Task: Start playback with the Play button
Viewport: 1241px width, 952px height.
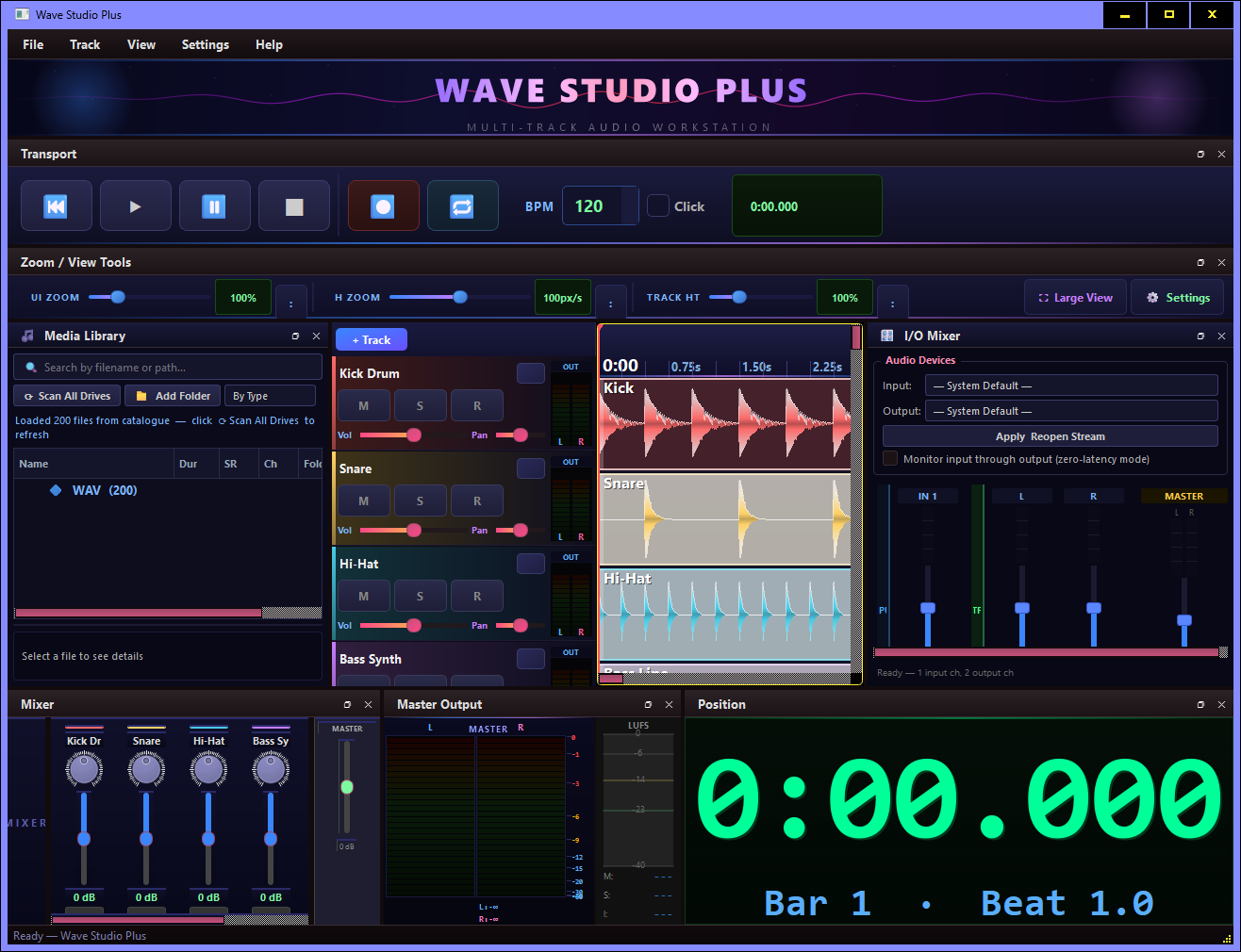Action: click(x=136, y=206)
